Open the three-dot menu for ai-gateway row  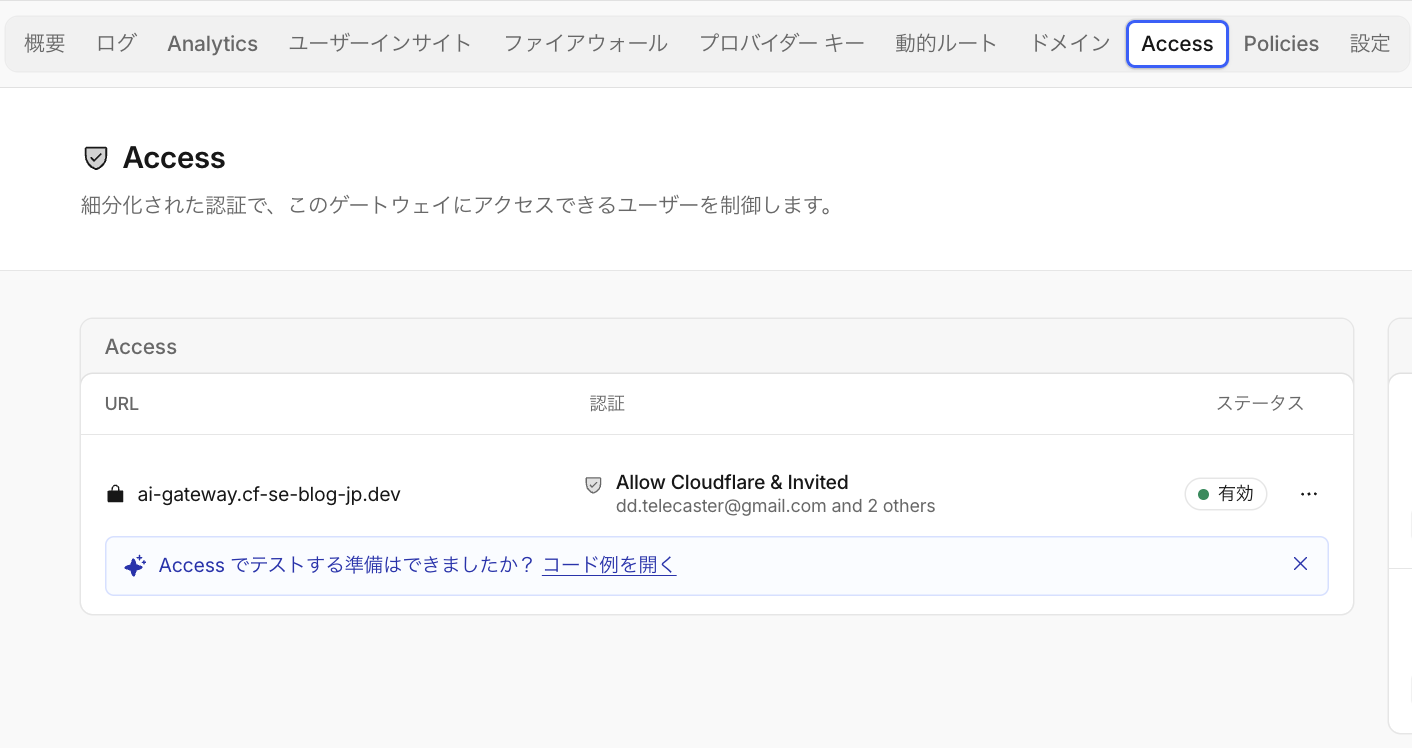click(1309, 494)
